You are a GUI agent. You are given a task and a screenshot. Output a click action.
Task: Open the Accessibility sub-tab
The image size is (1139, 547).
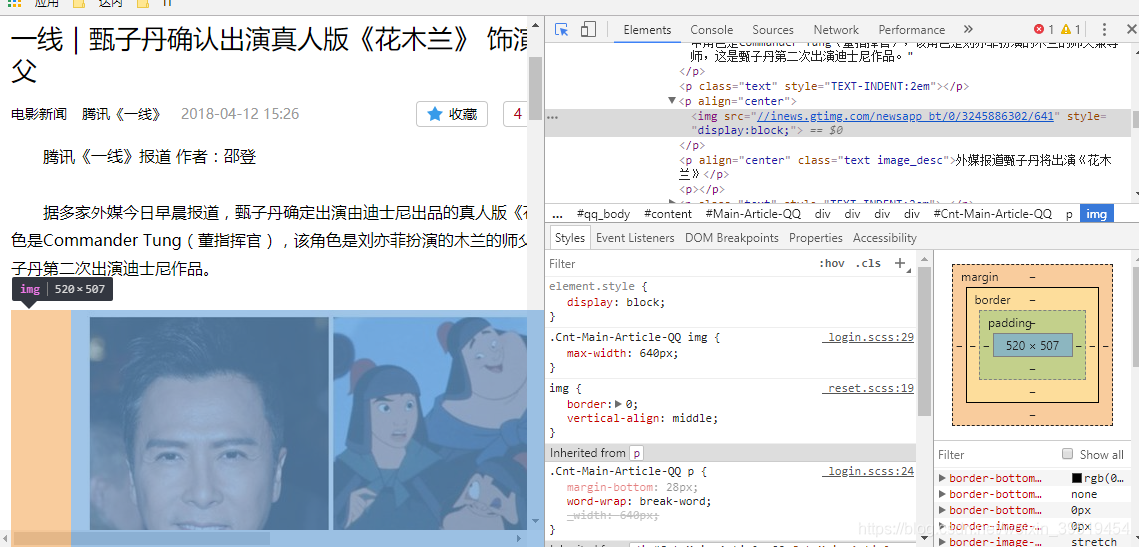tap(885, 238)
